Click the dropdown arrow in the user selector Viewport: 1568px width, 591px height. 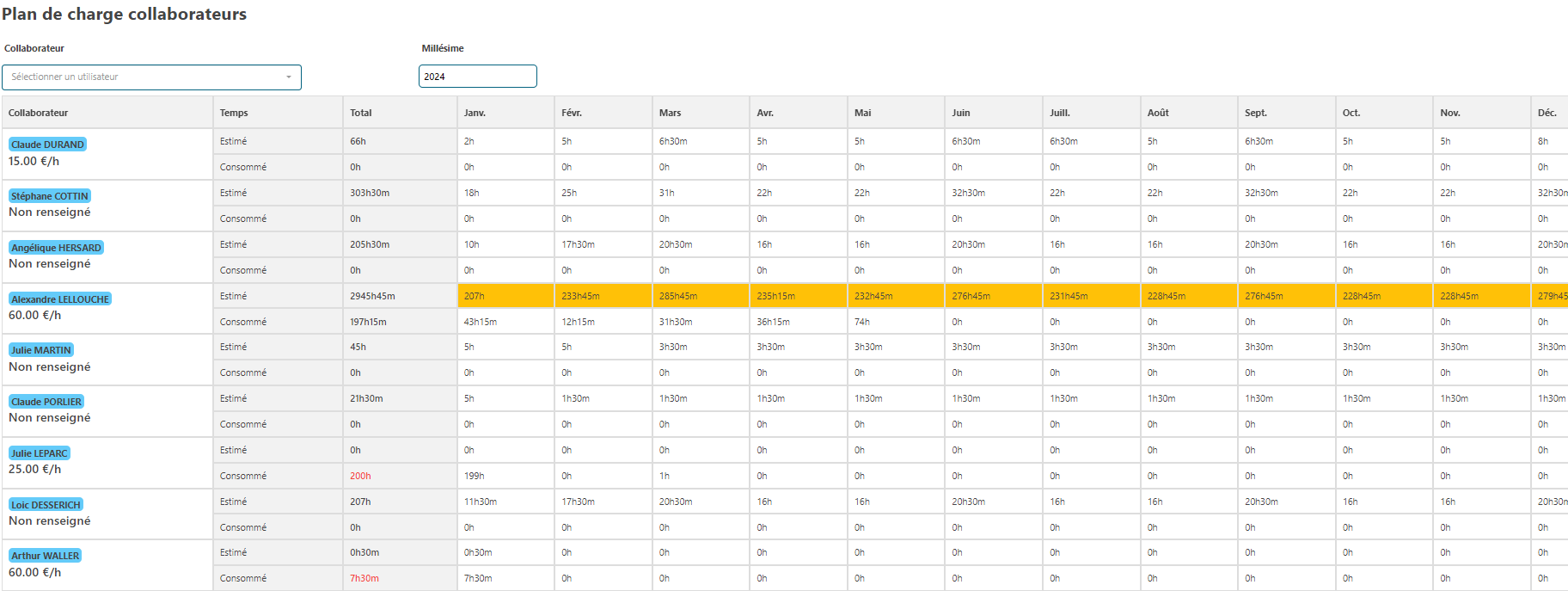289,77
